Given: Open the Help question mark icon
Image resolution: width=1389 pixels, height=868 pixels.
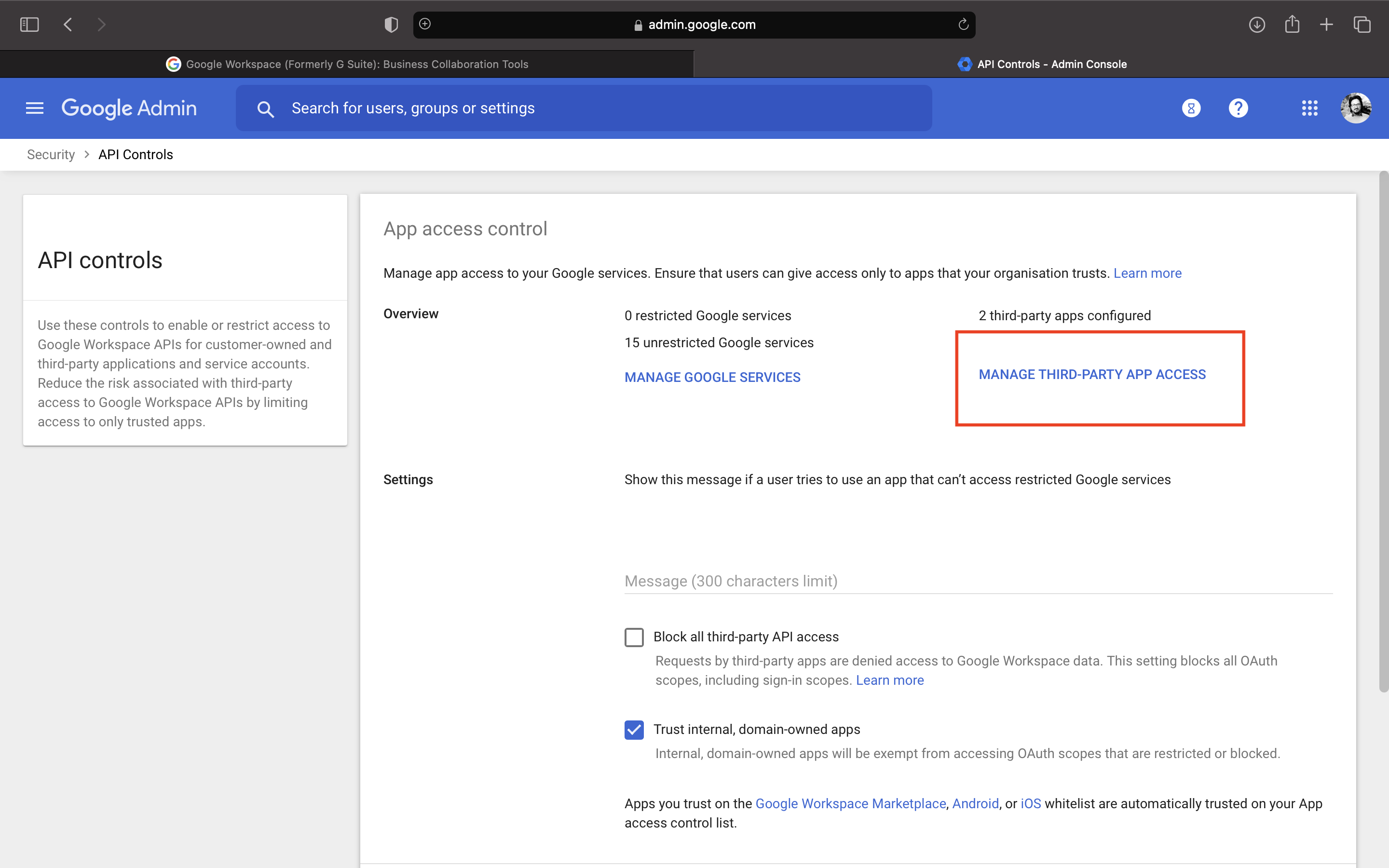Looking at the screenshot, I should [1238, 108].
